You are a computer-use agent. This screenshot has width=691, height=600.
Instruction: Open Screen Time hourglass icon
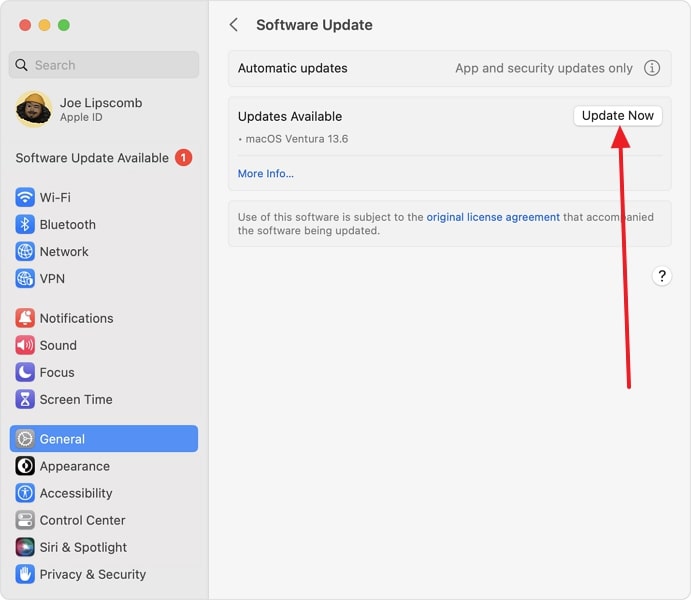(25, 399)
